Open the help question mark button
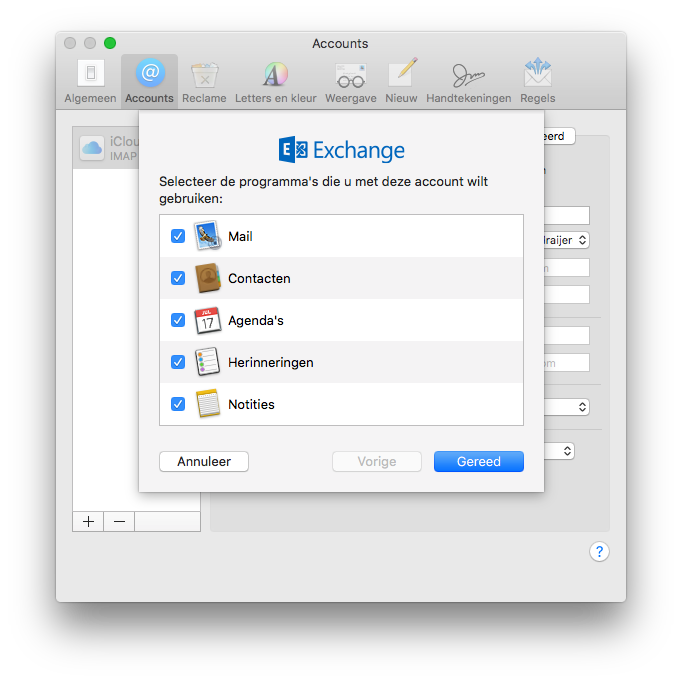Image resolution: width=682 pixels, height=682 pixels. coord(599,552)
